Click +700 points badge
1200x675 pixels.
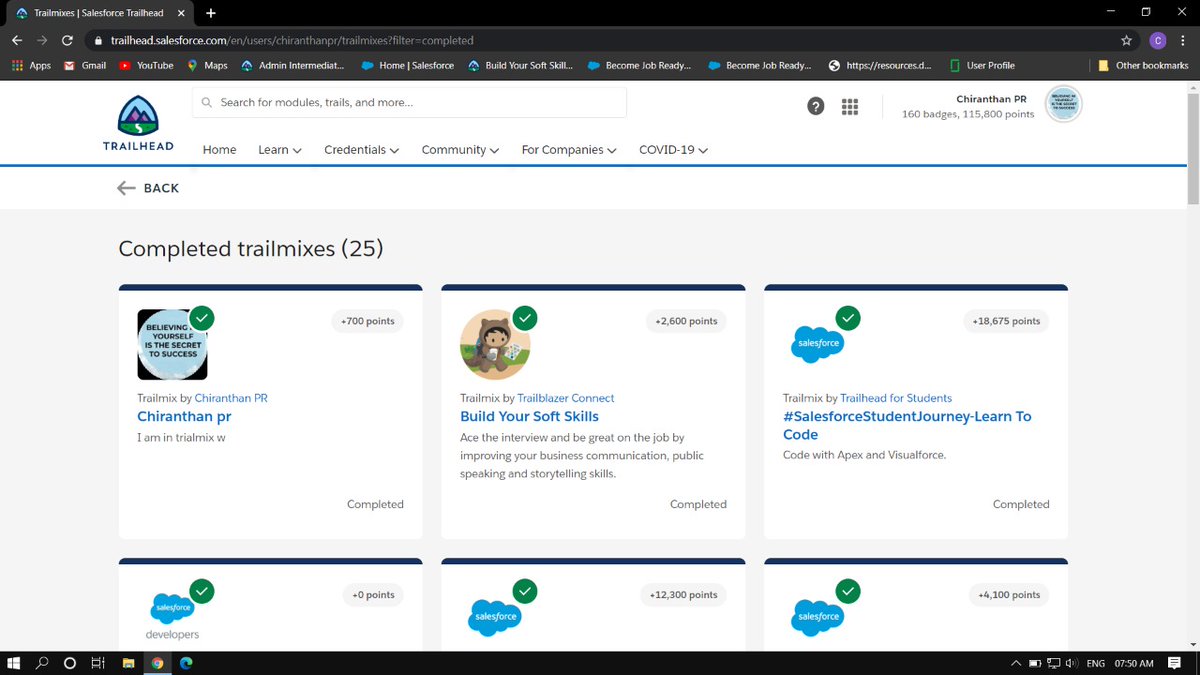[367, 321]
